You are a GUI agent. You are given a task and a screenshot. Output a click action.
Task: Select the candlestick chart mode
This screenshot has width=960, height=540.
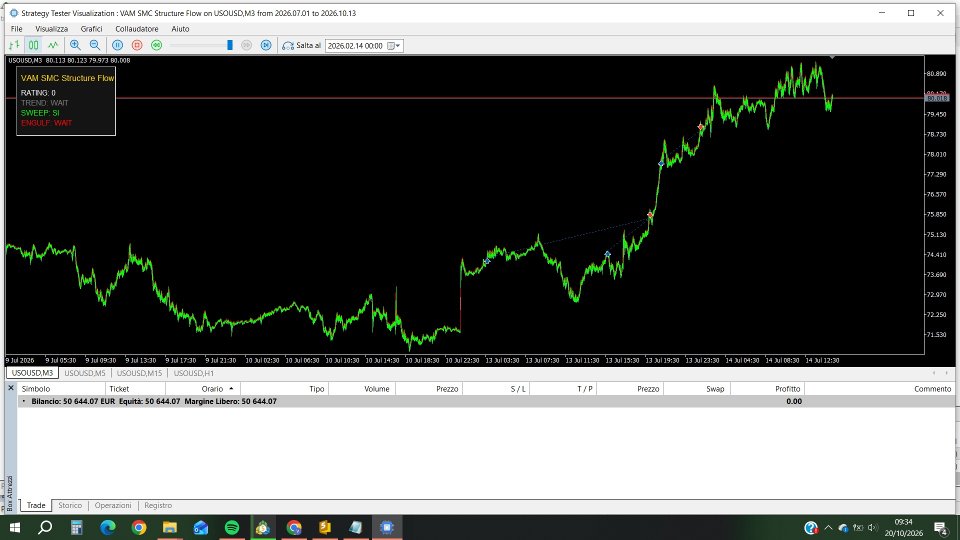click(x=34, y=45)
